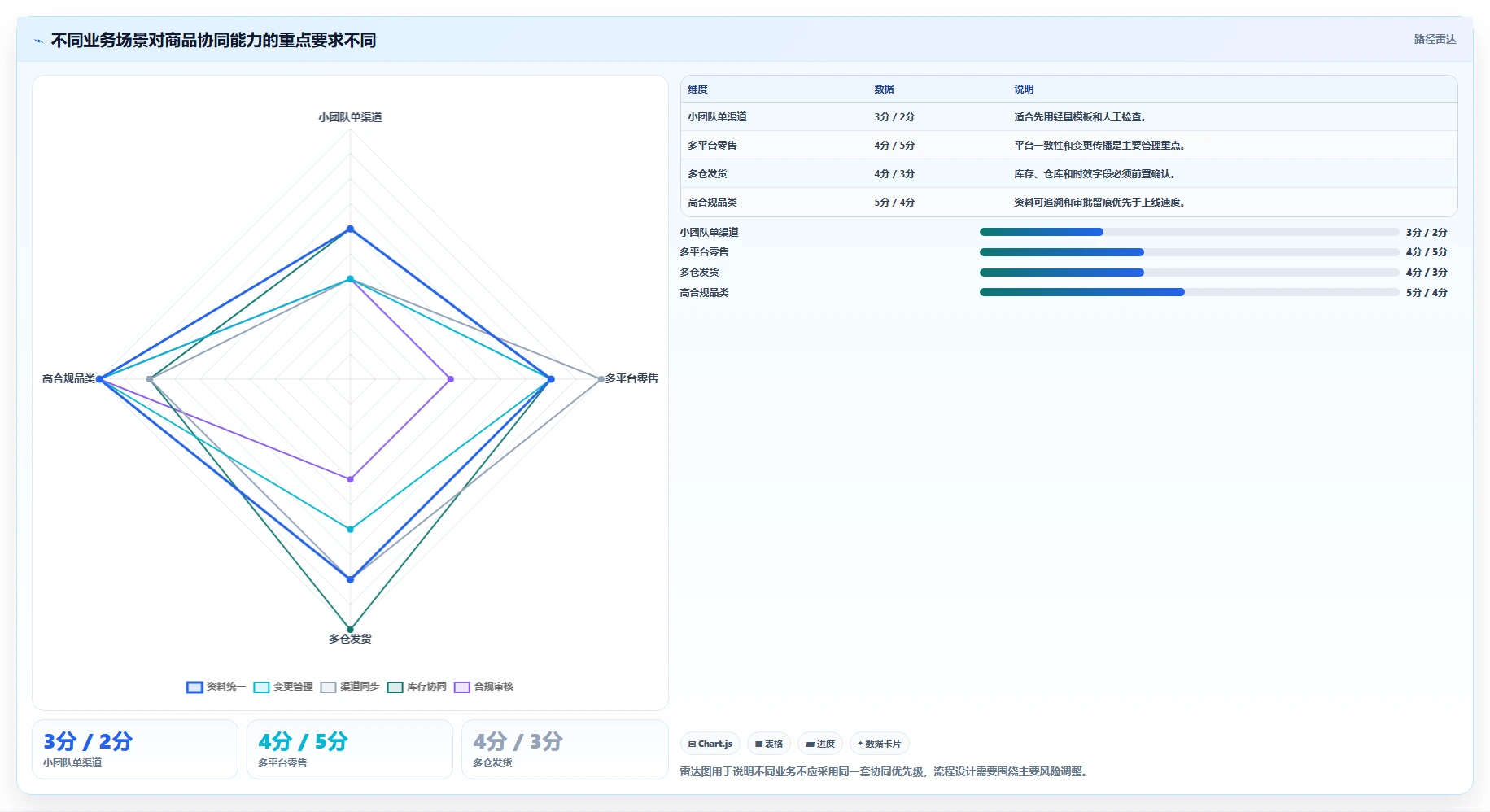Click the purple data point on bottom axis
The image size is (1490, 812).
point(351,479)
